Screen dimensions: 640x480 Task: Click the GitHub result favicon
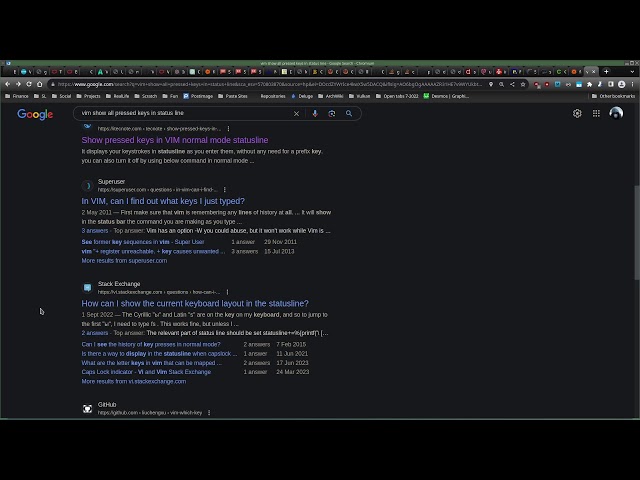click(x=87, y=409)
